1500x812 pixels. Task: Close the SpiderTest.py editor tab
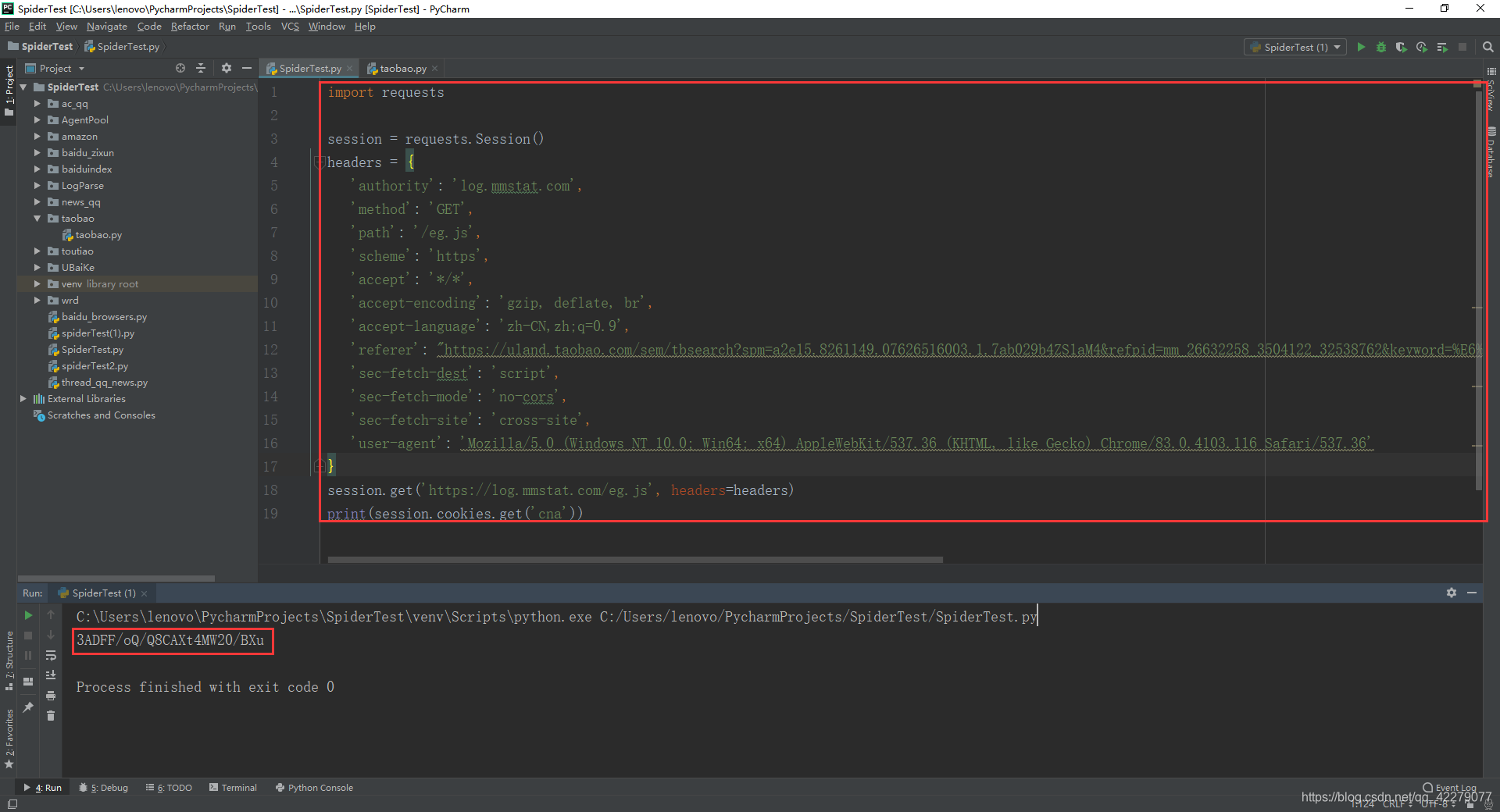(349, 69)
